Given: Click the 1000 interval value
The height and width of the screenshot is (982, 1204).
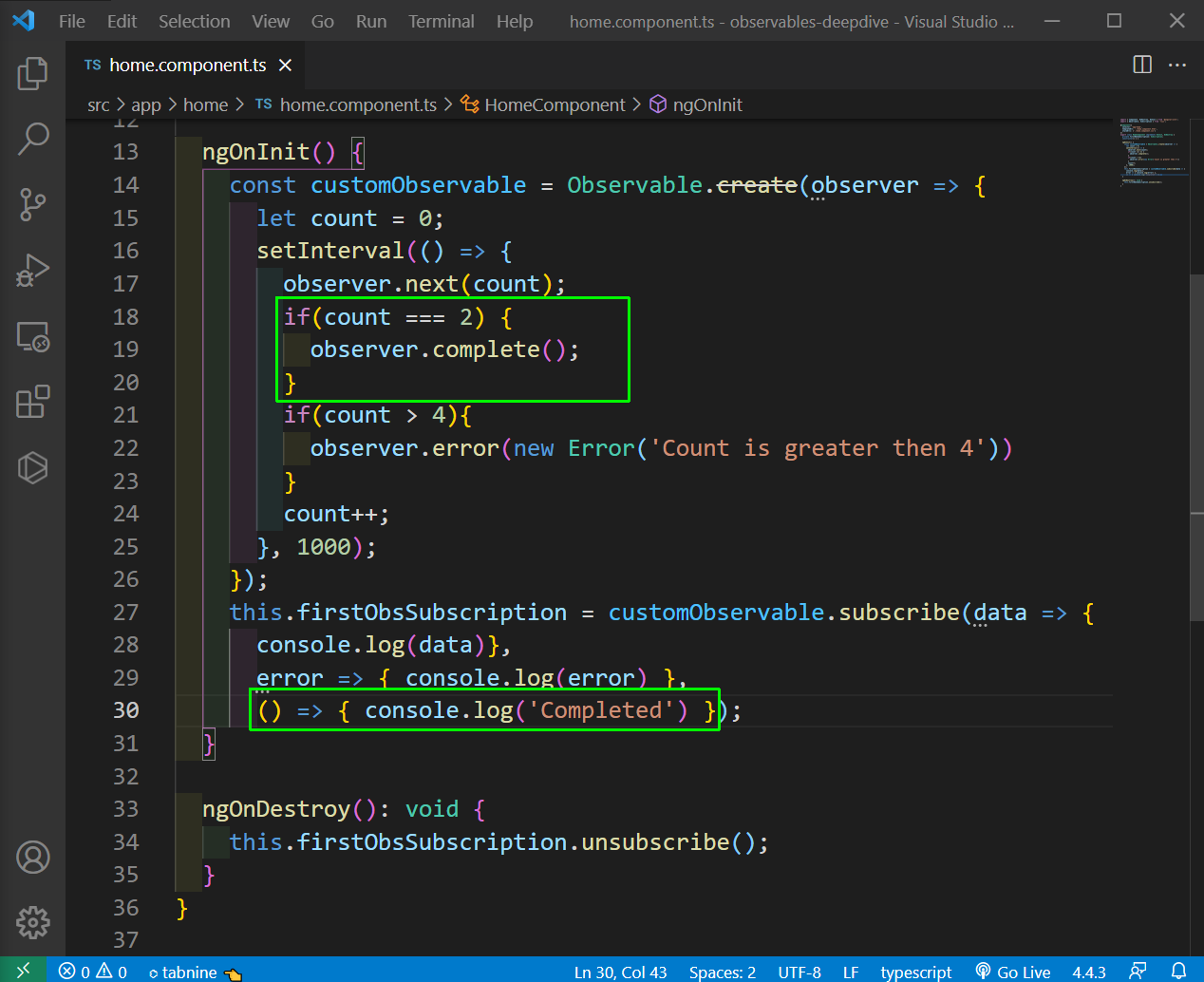Looking at the screenshot, I should tap(324, 547).
